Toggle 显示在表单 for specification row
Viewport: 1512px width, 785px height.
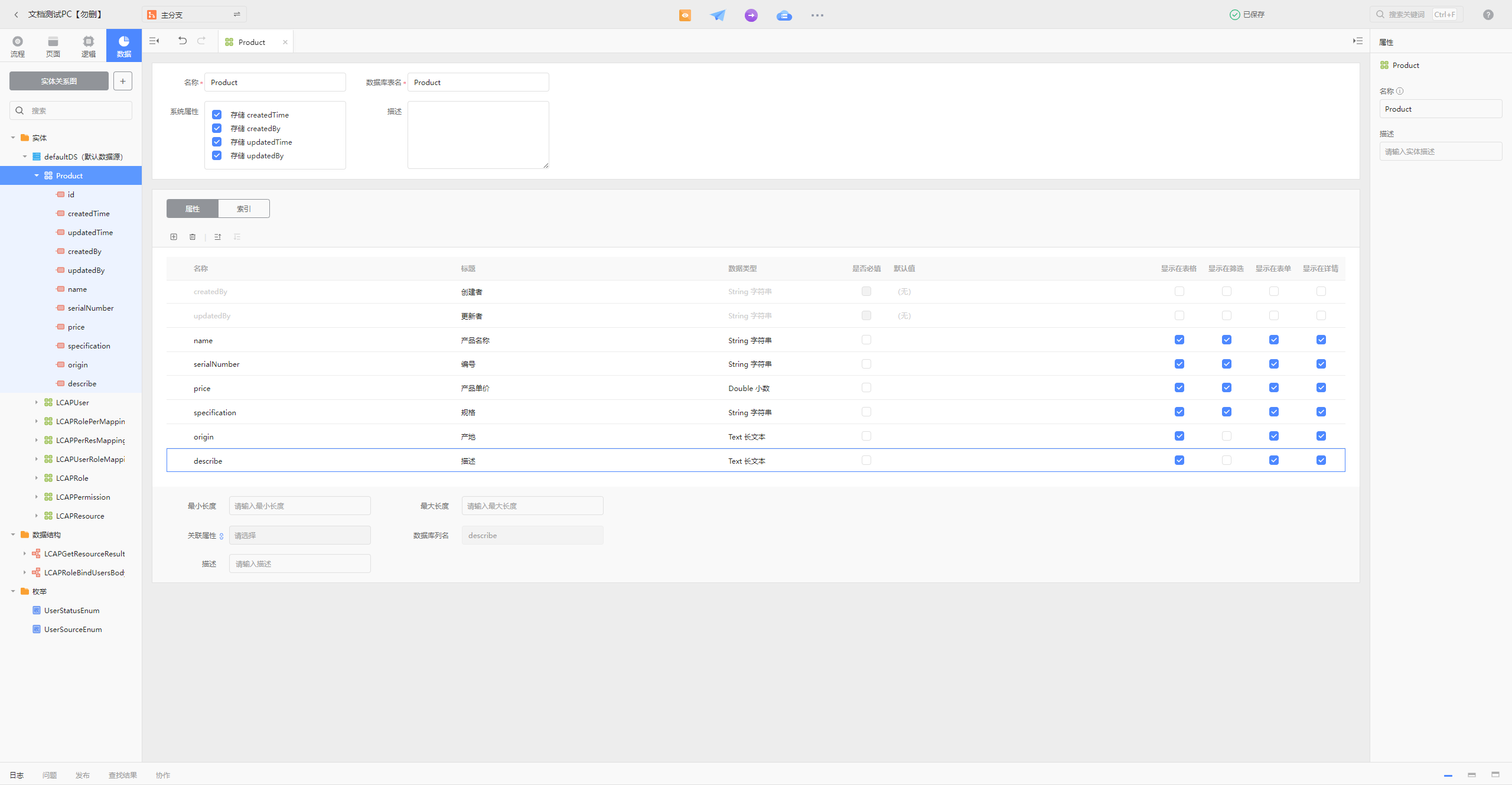pos(1274,412)
